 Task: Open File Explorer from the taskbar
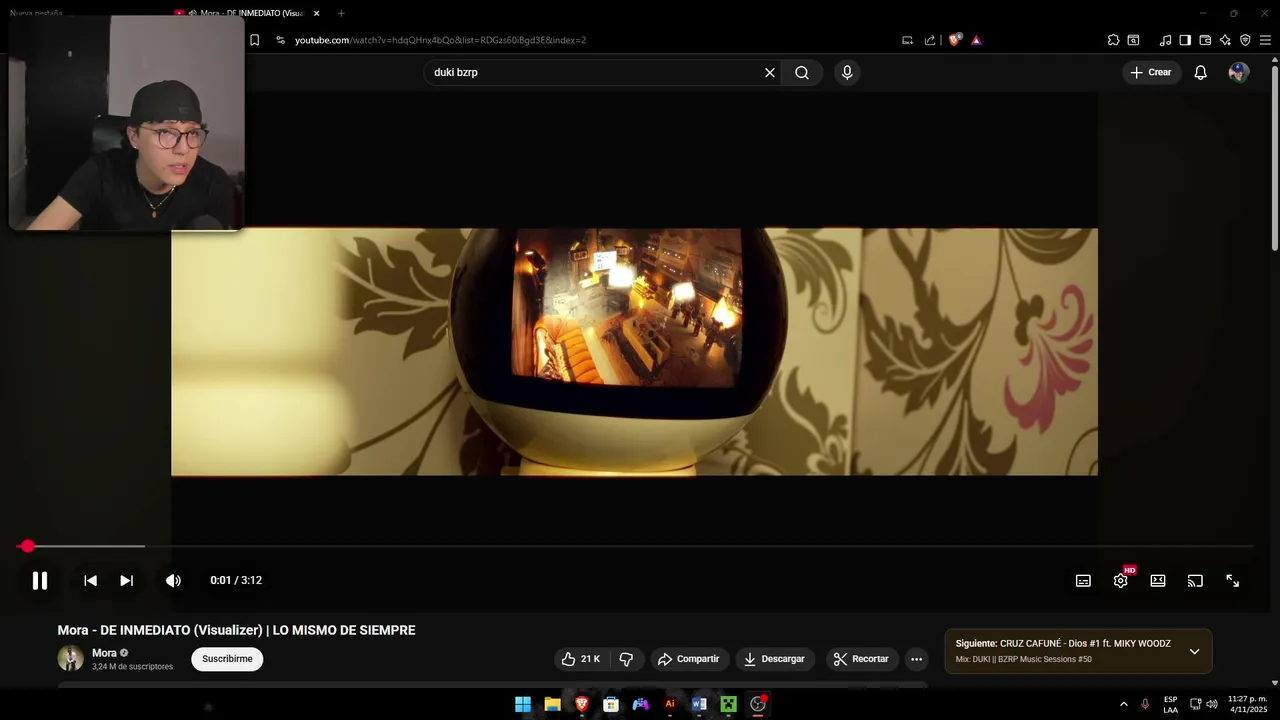click(x=552, y=704)
